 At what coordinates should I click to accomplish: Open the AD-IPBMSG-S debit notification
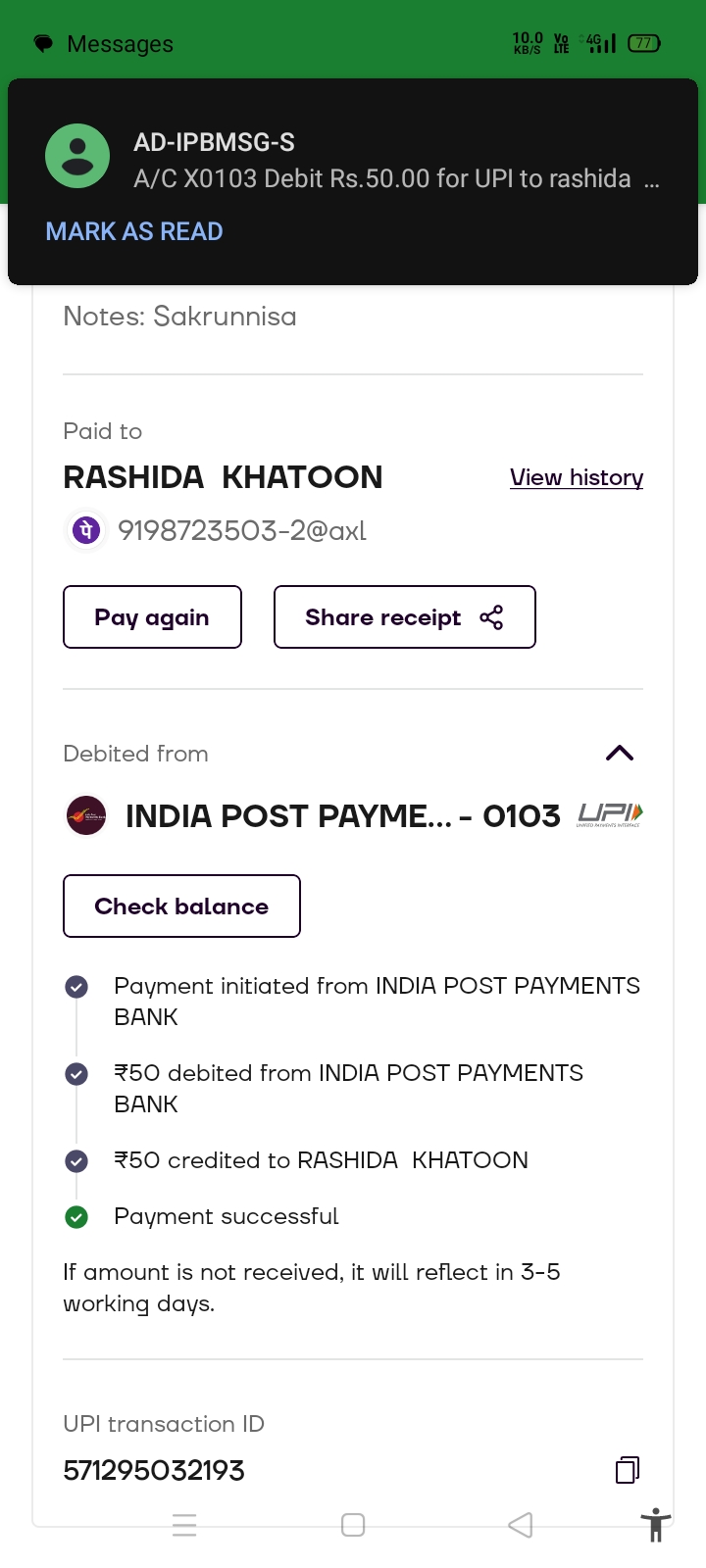(x=382, y=162)
